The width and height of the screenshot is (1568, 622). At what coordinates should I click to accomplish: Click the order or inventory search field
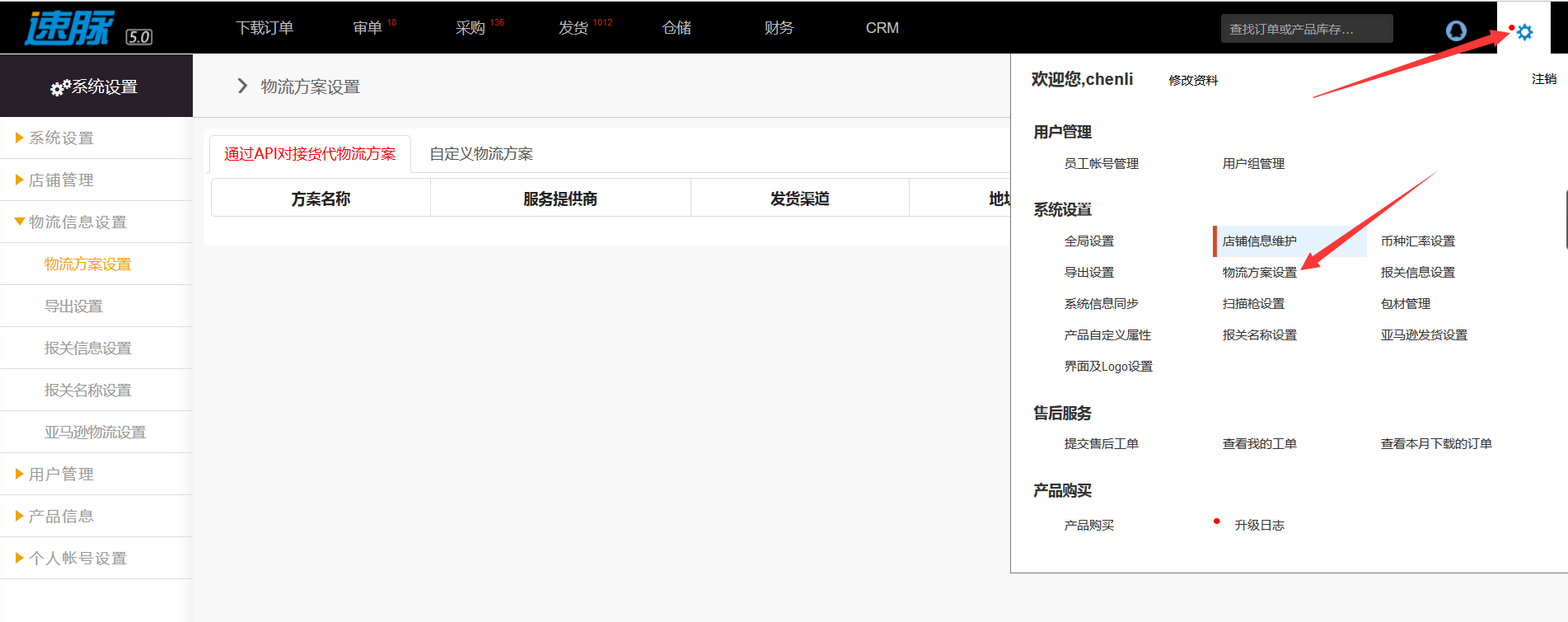click(x=1307, y=29)
